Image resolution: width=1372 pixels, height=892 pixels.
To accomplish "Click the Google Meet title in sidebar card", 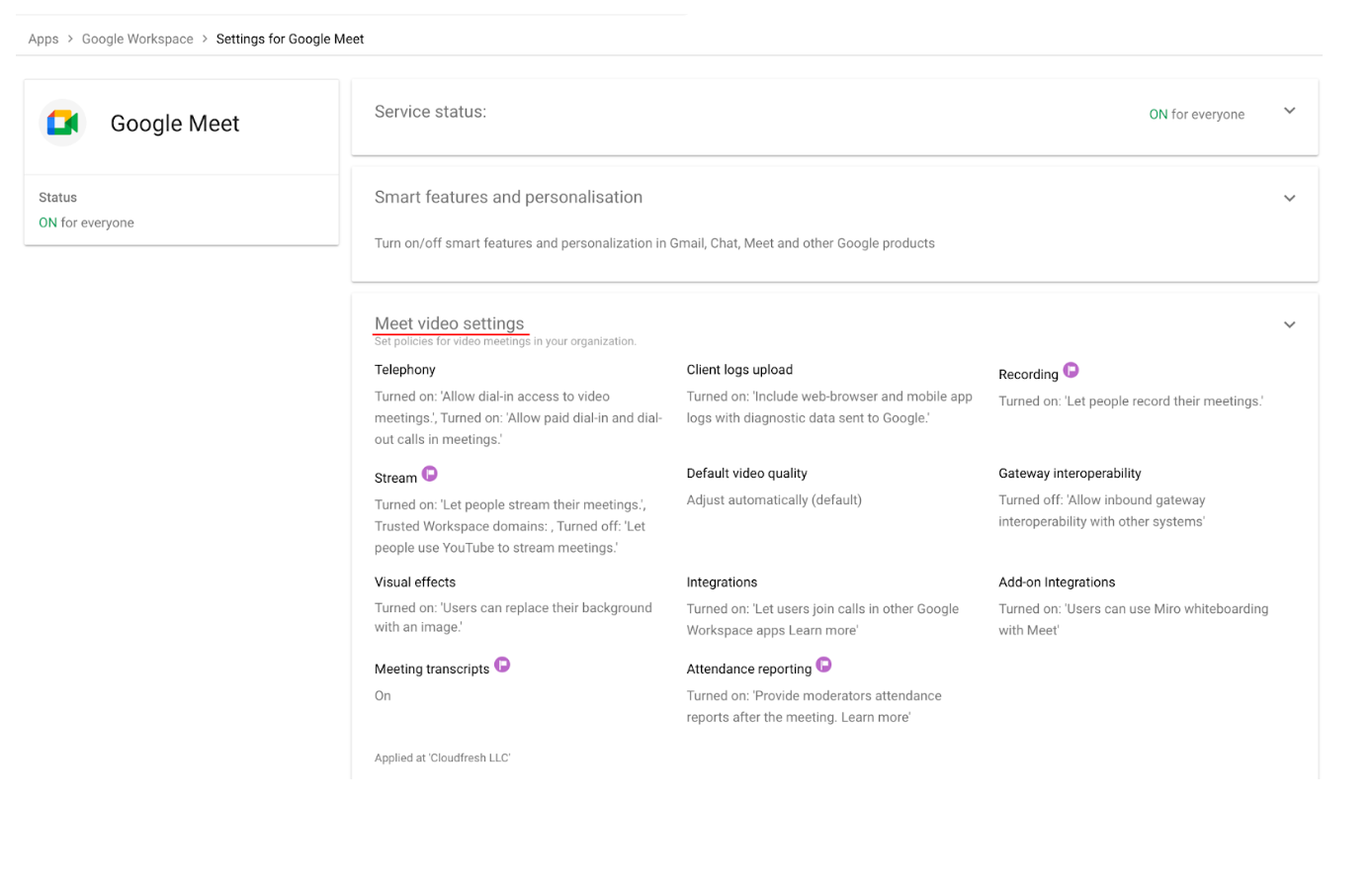I will pos(175,124).
